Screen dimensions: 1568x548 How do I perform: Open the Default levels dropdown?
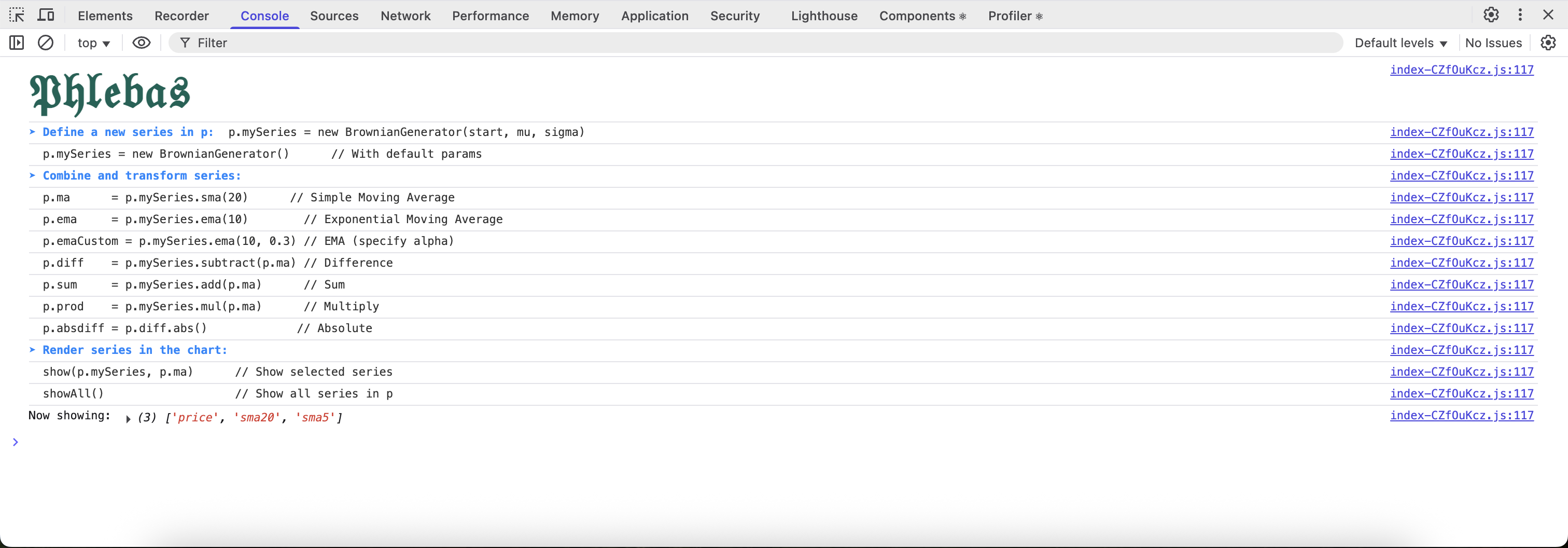coord(1401,43)
